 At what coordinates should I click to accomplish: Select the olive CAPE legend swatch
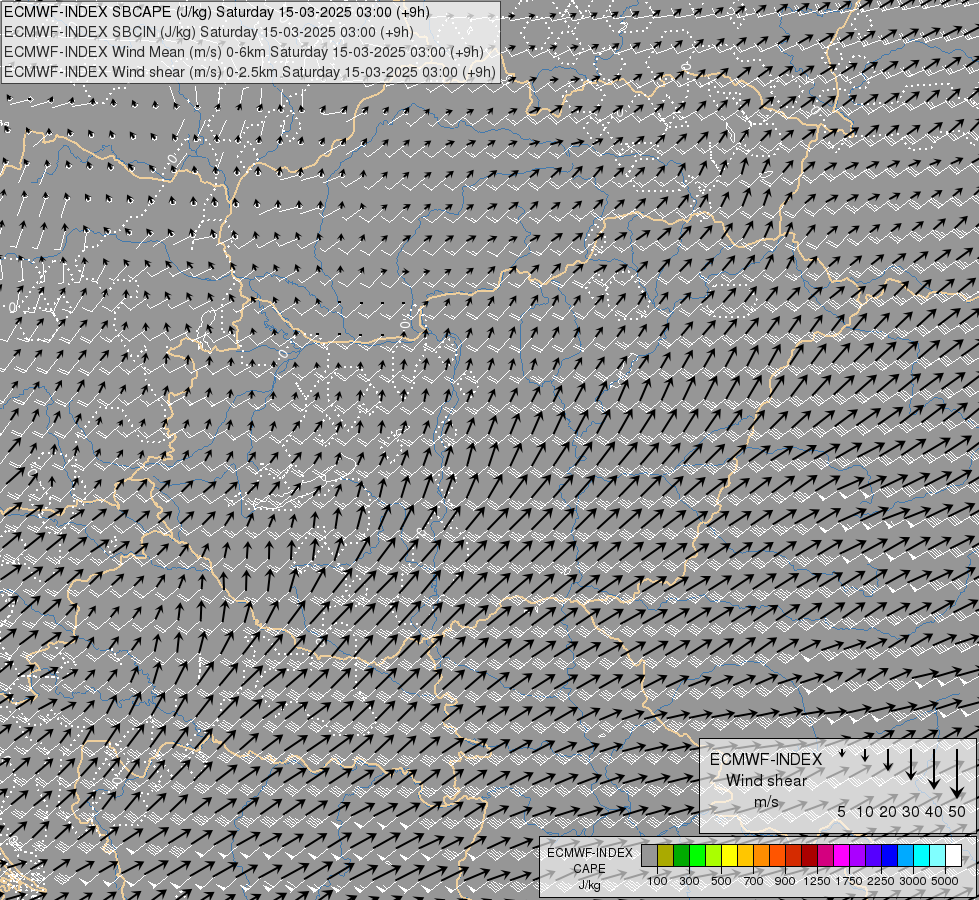[666, 855]
